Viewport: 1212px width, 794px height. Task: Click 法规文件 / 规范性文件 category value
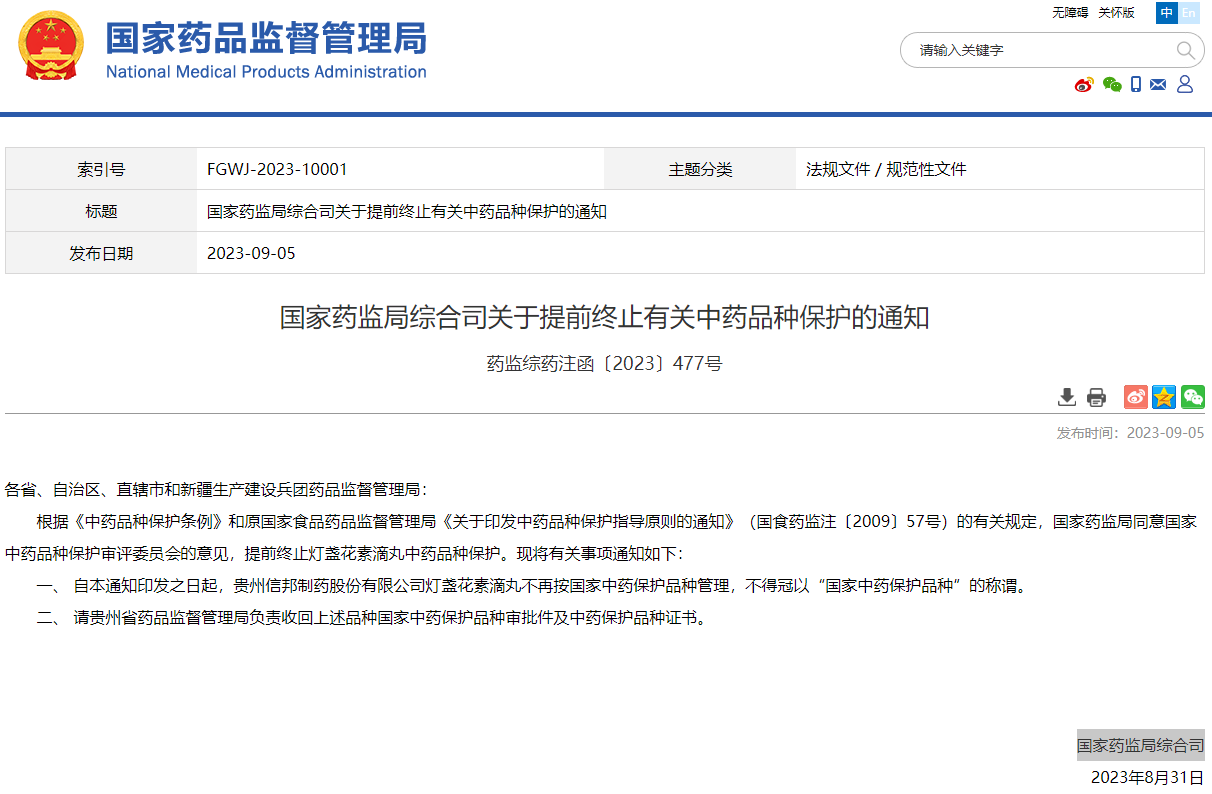point(886,170)
